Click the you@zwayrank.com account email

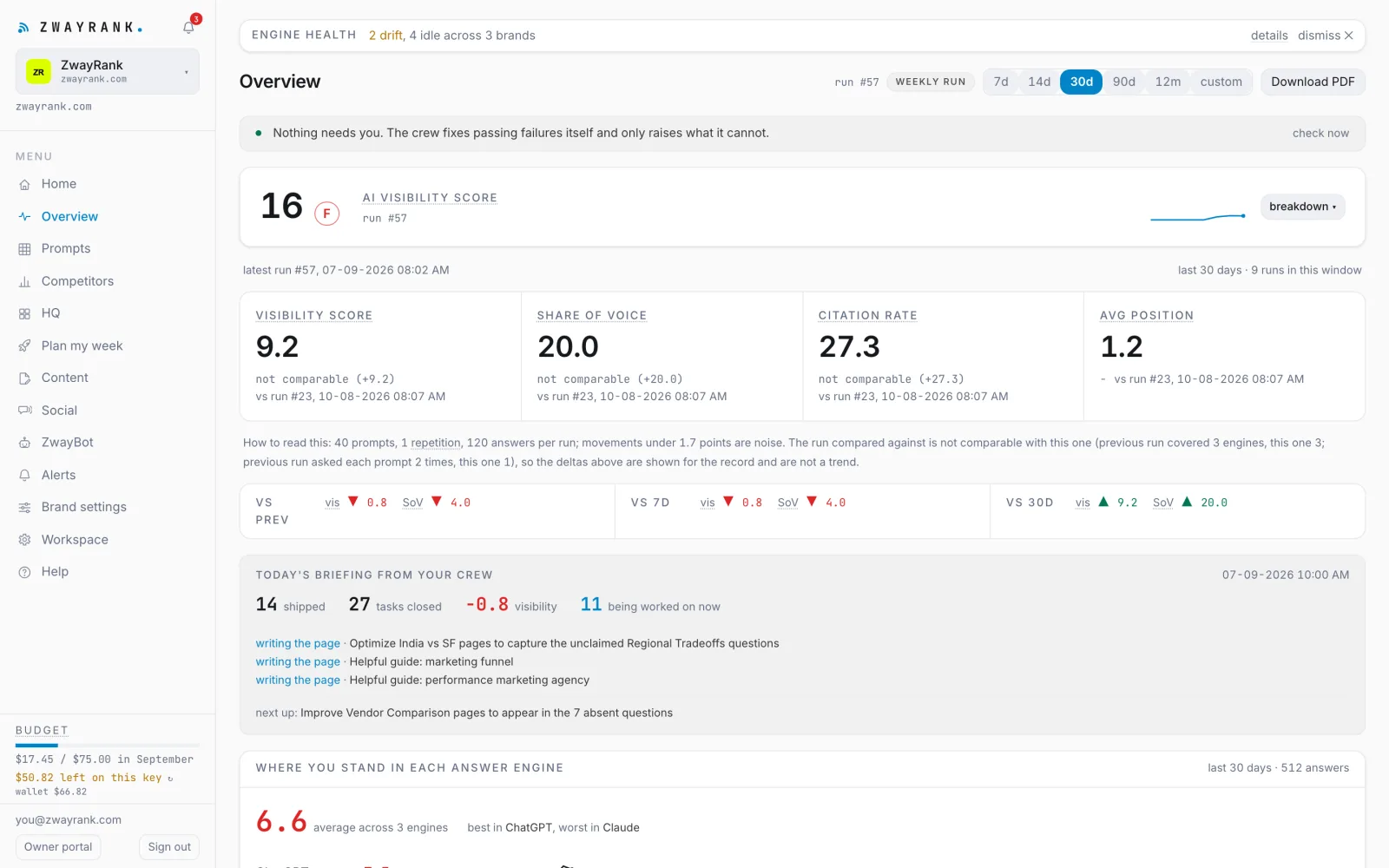[69, 820]
